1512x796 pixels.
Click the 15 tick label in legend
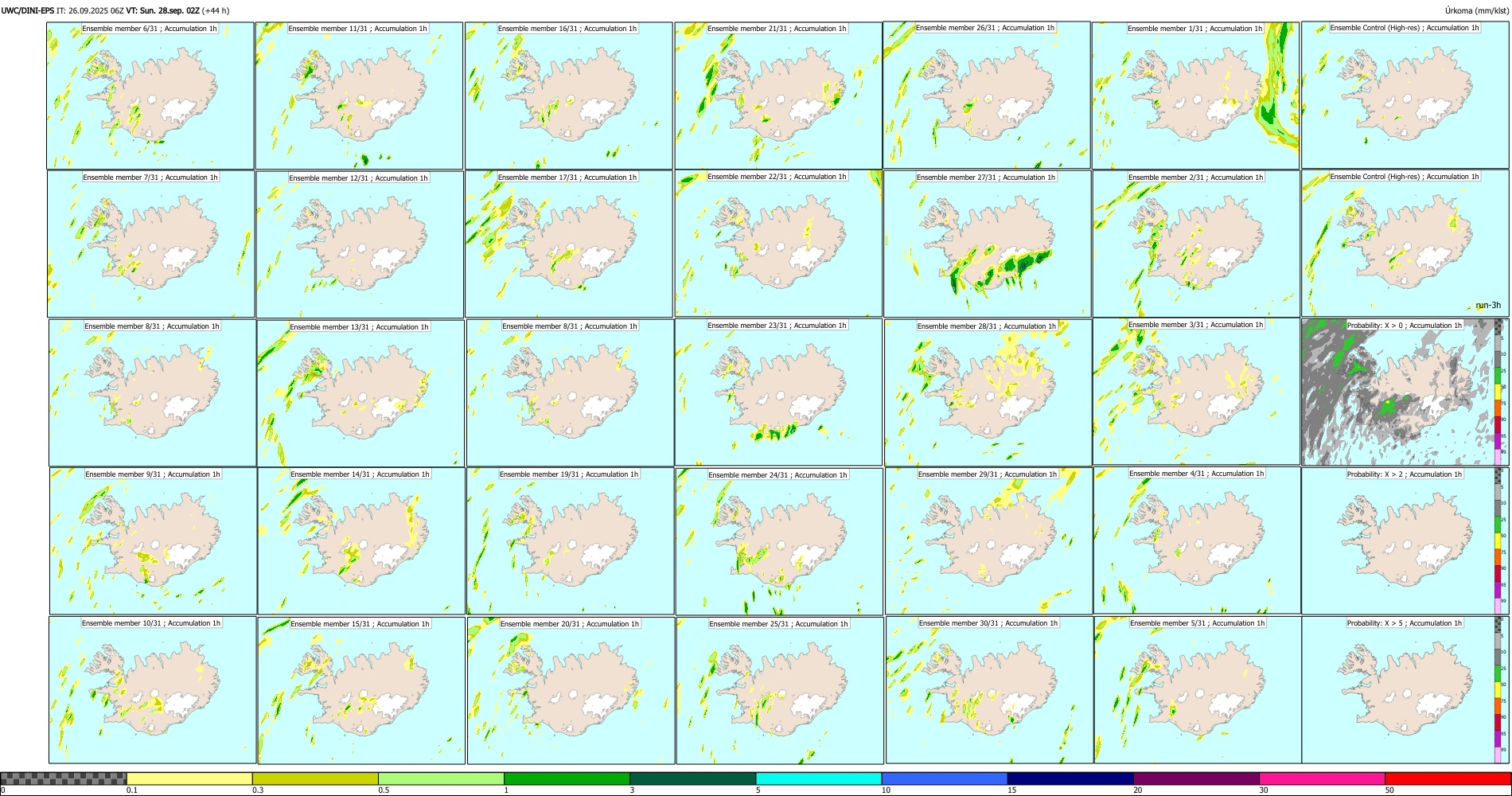click(1012, 790)
